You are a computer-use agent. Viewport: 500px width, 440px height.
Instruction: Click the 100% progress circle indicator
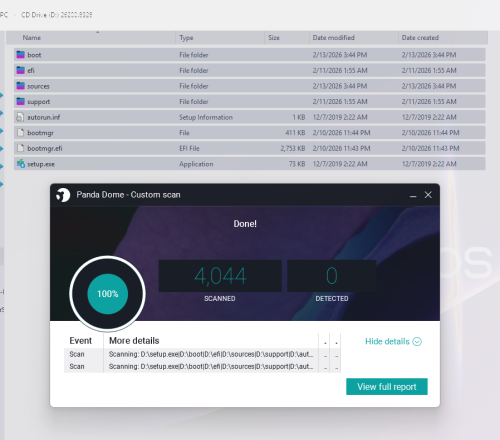pyautogui.click(x=107, y=294)
